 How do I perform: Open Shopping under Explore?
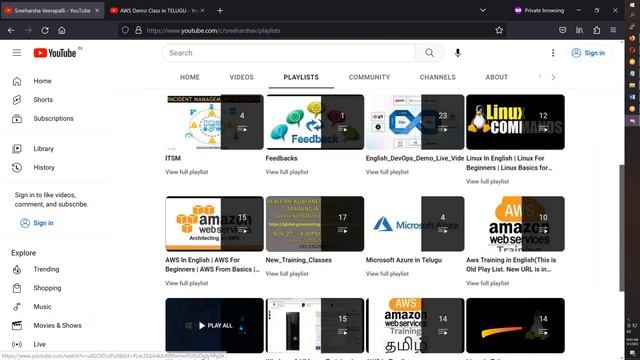47,288
